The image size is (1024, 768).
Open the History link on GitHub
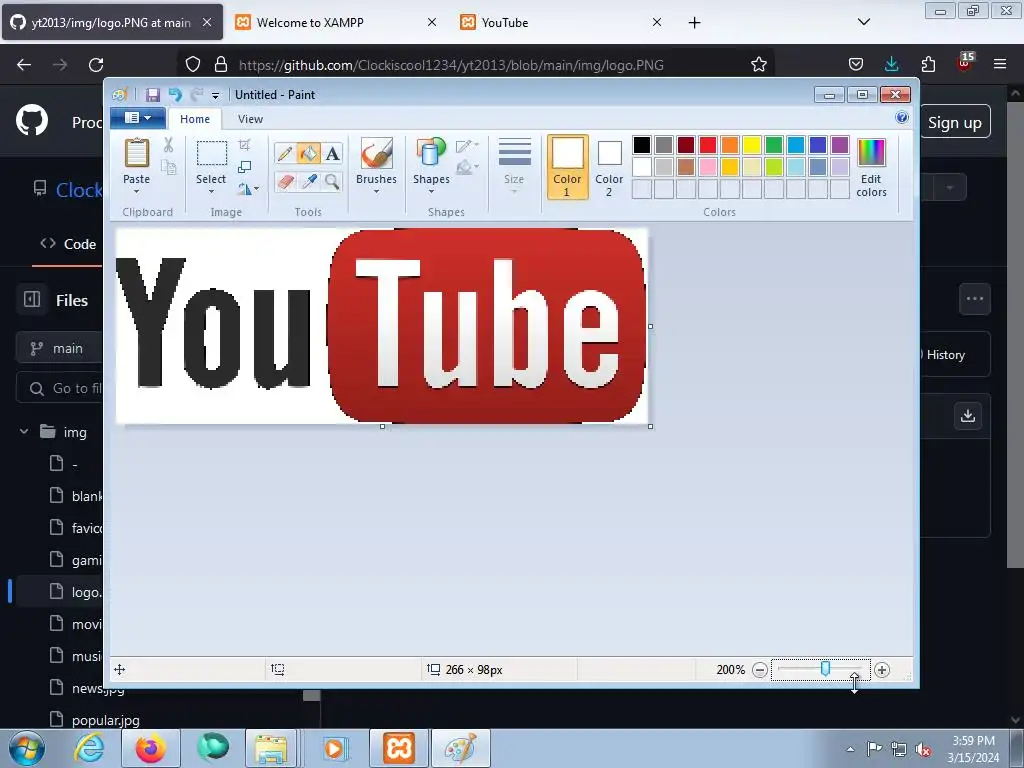944,355
